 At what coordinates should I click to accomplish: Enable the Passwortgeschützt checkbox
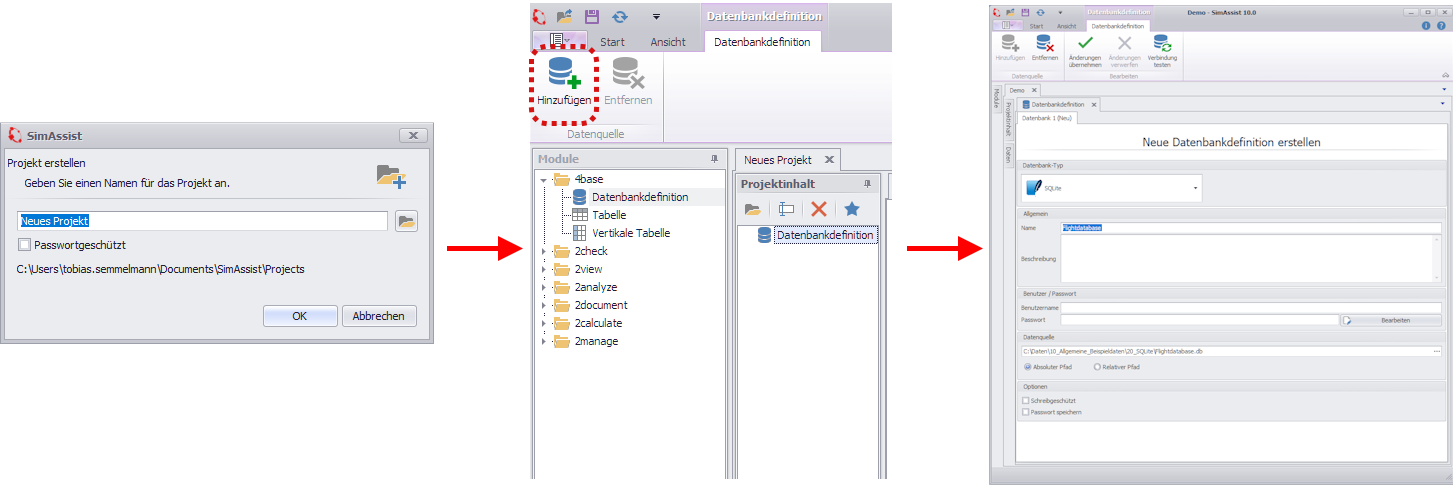pyautogui.click(x=24, y=245)
